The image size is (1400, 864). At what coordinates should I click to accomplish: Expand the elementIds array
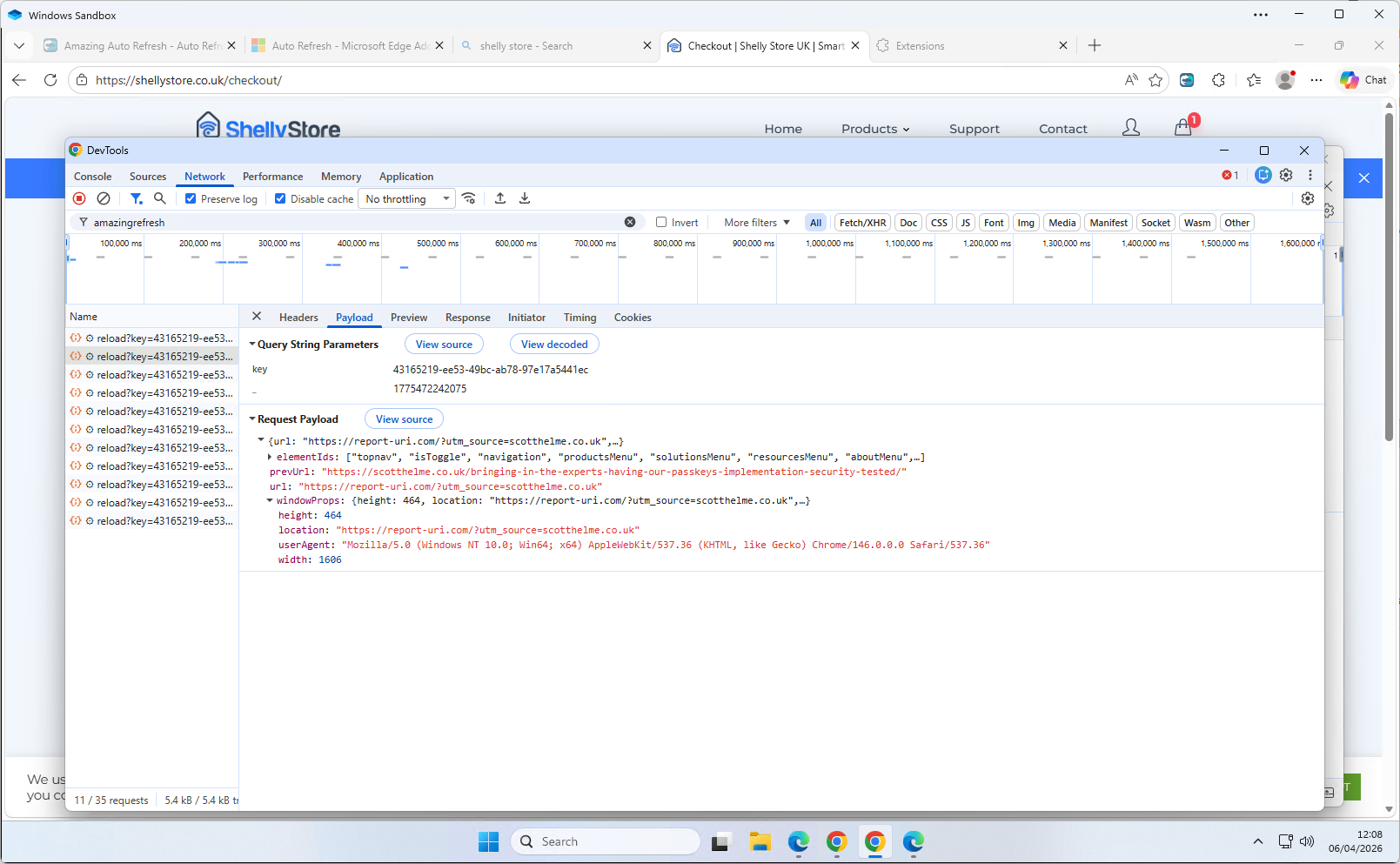270,457
